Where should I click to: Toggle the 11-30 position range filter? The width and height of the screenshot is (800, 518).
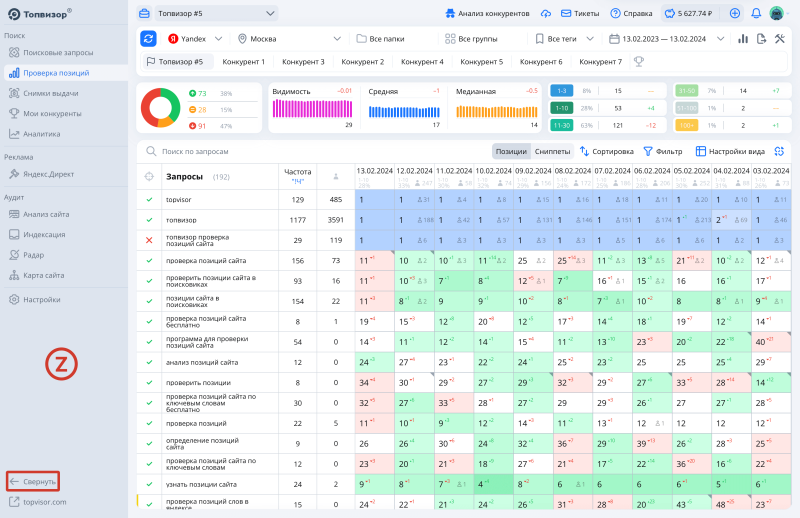(561, 125)
